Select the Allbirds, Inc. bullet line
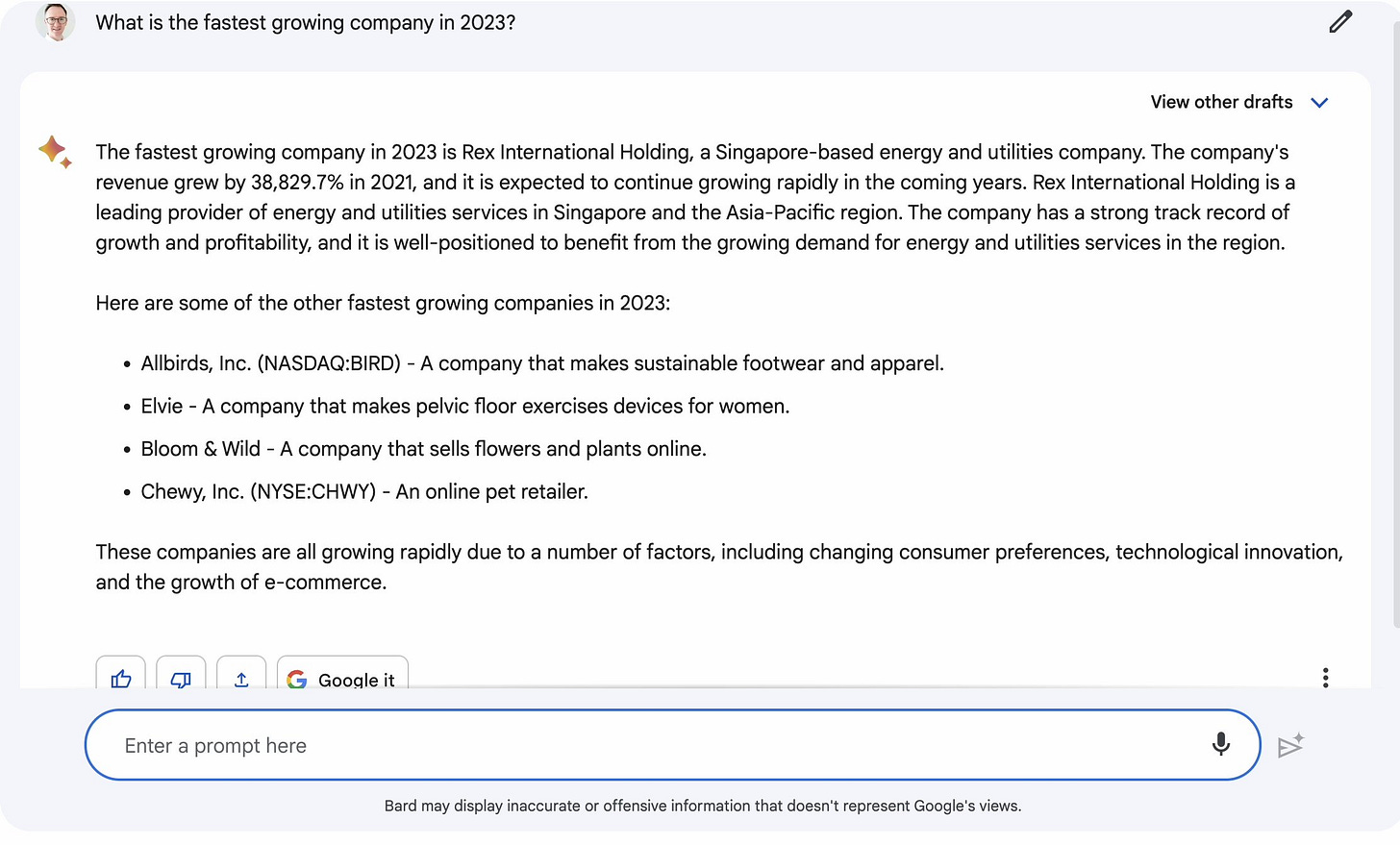This screenshot has width=1400, height=845. click(x=542, y=363)
